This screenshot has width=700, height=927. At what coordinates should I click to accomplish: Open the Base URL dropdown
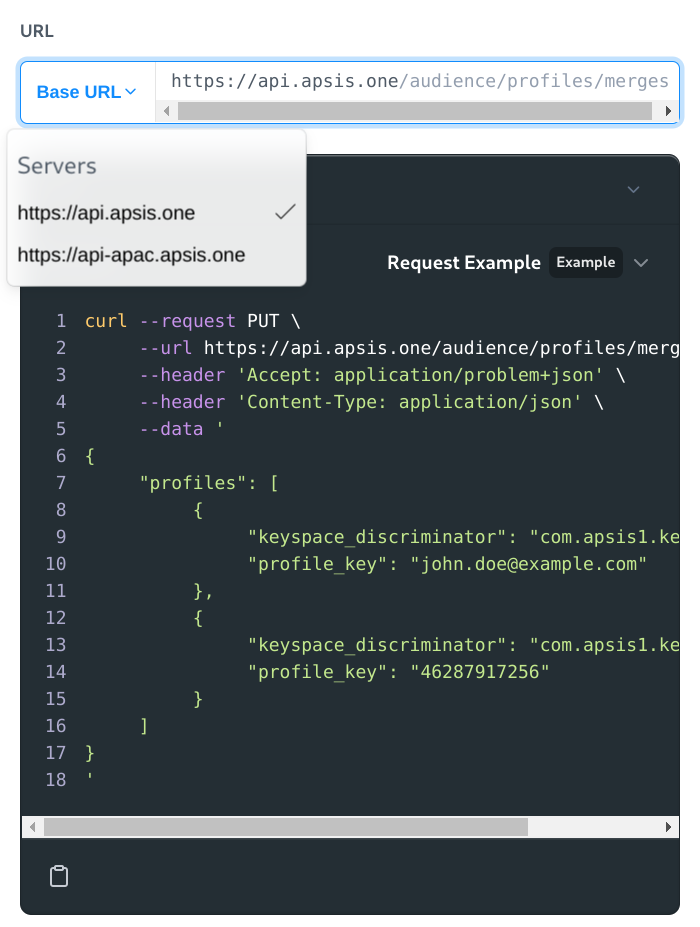point(86,92)
